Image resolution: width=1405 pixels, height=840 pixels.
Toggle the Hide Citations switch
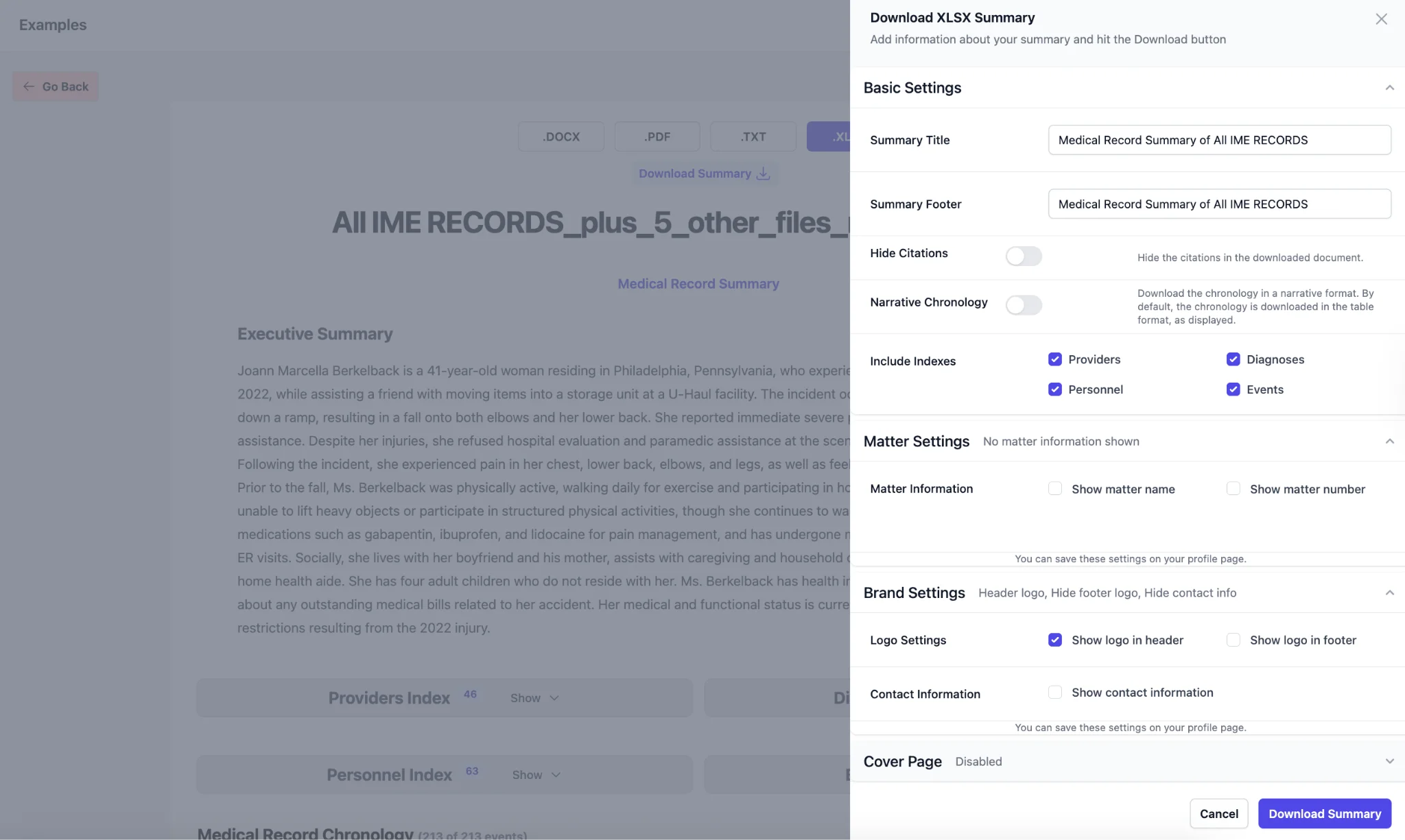pyautogui.click(x=1023, y=256)
